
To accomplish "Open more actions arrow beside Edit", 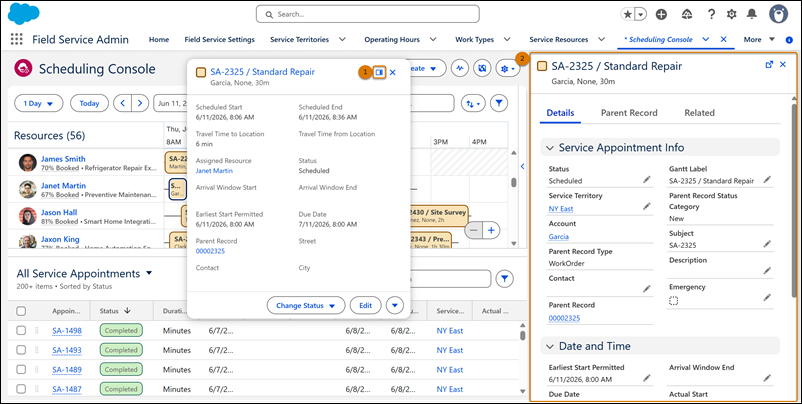I will [x=394, y=305].
